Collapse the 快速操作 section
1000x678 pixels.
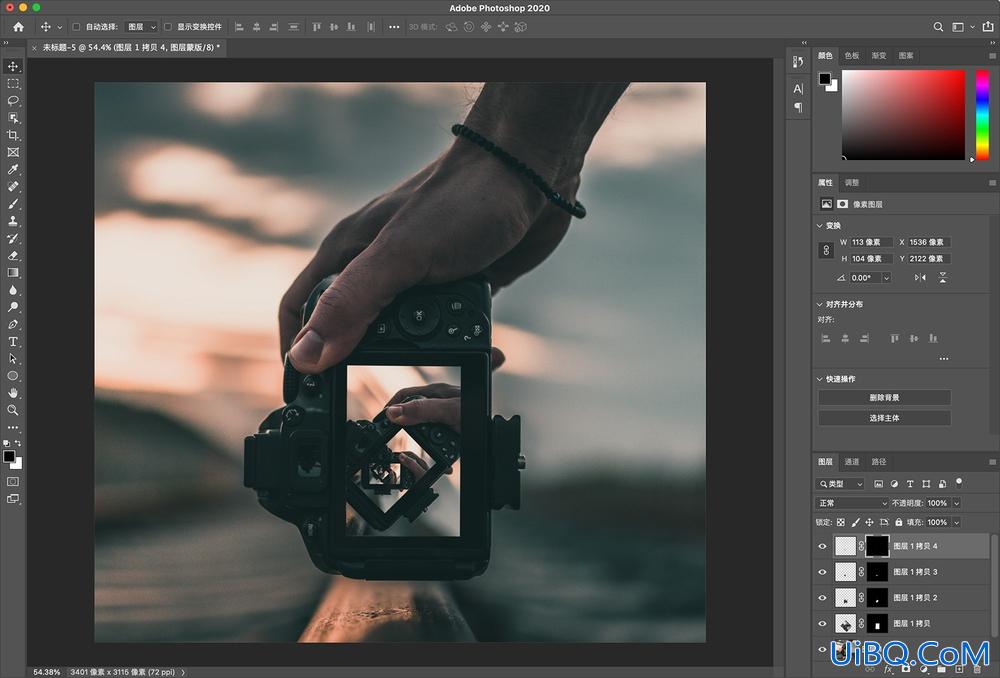820,379
